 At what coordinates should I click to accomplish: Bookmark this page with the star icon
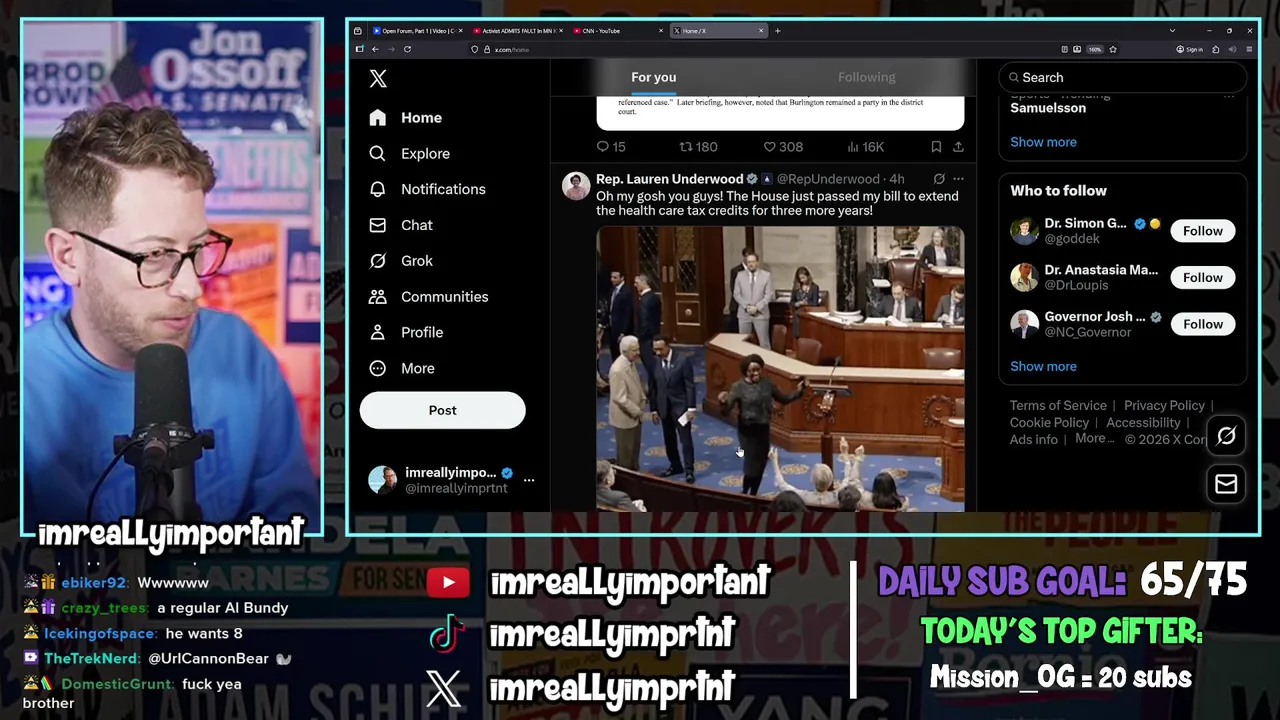pyautogui.click(x=1113, y=49)
